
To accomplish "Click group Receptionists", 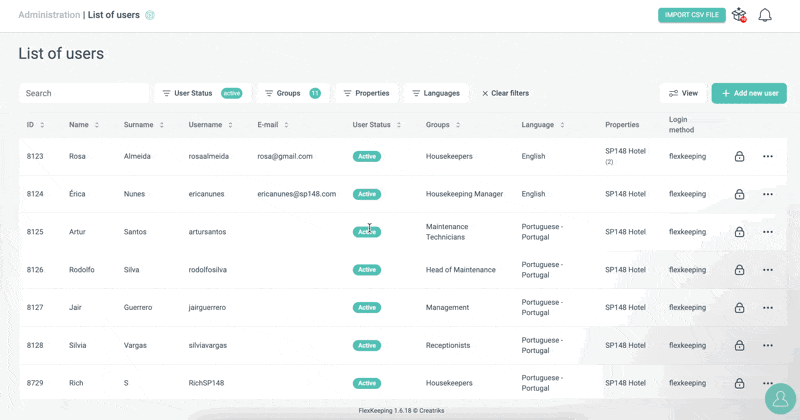I will tap(448, 345).
